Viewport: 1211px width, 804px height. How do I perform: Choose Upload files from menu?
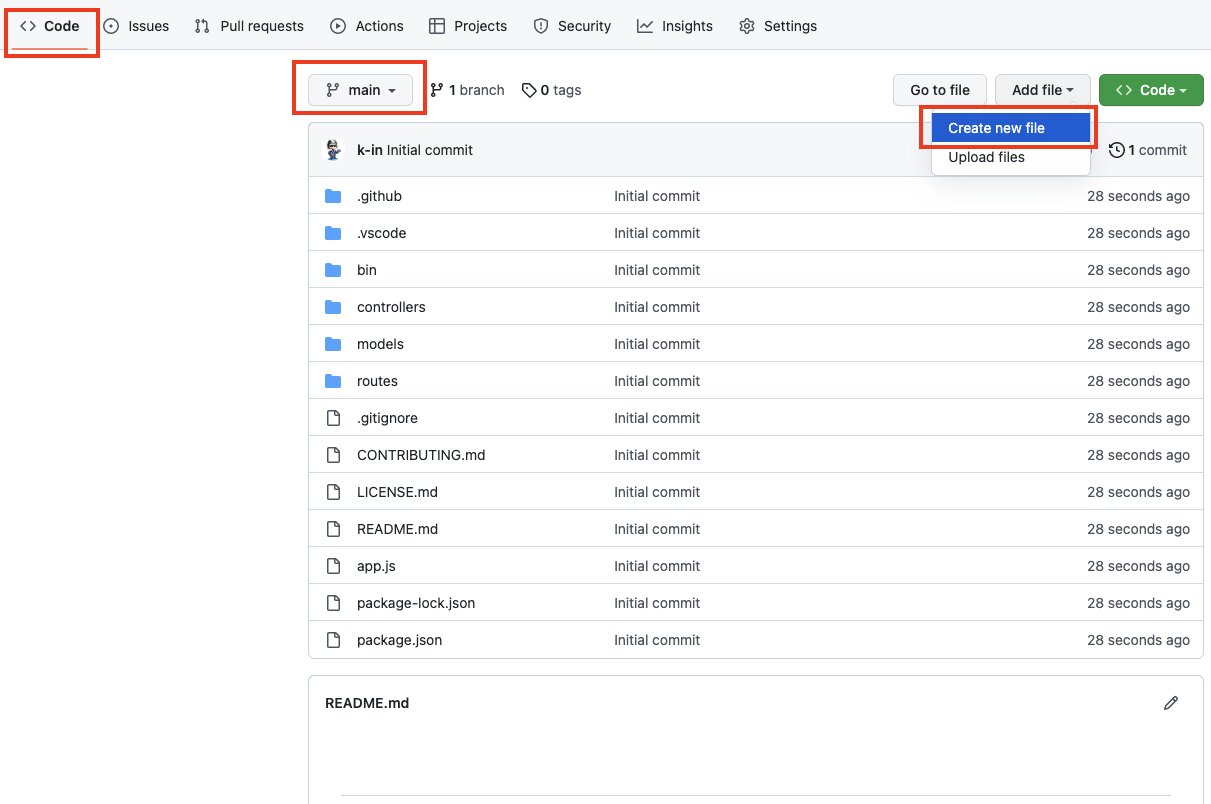pyautogui.click(x=1011, y=157)
